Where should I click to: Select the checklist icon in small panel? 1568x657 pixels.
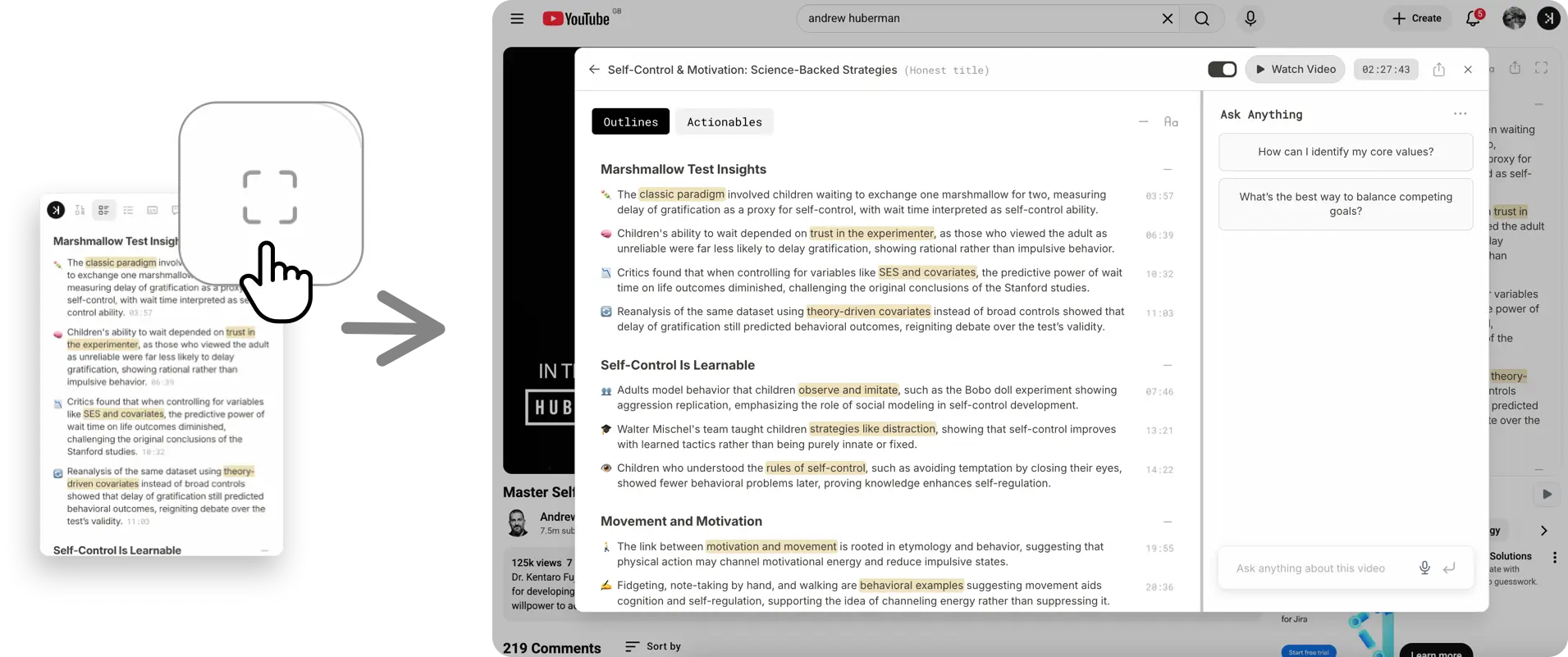[x=128, y=210]
